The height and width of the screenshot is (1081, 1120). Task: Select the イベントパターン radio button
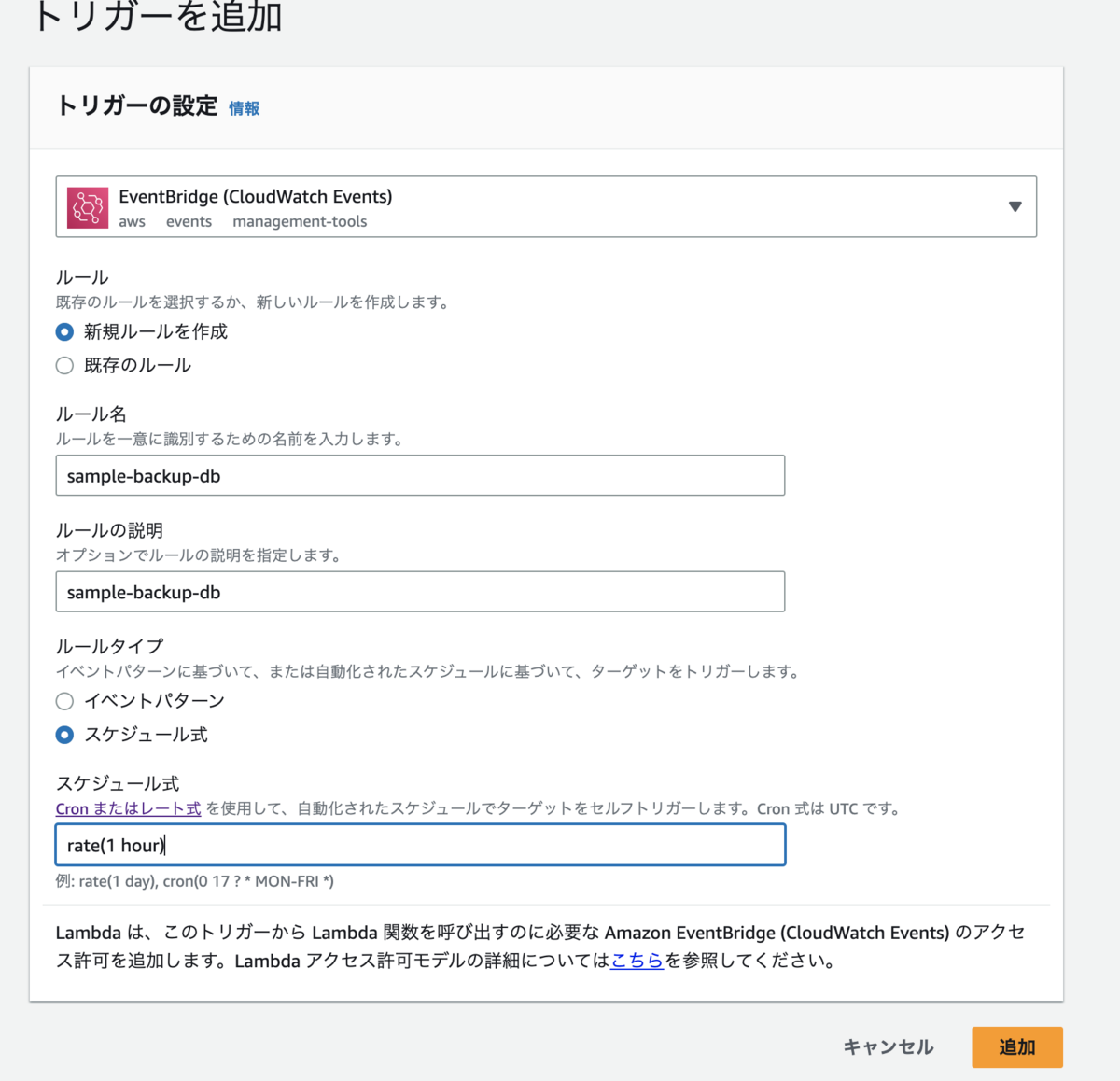tap(64, 701)
